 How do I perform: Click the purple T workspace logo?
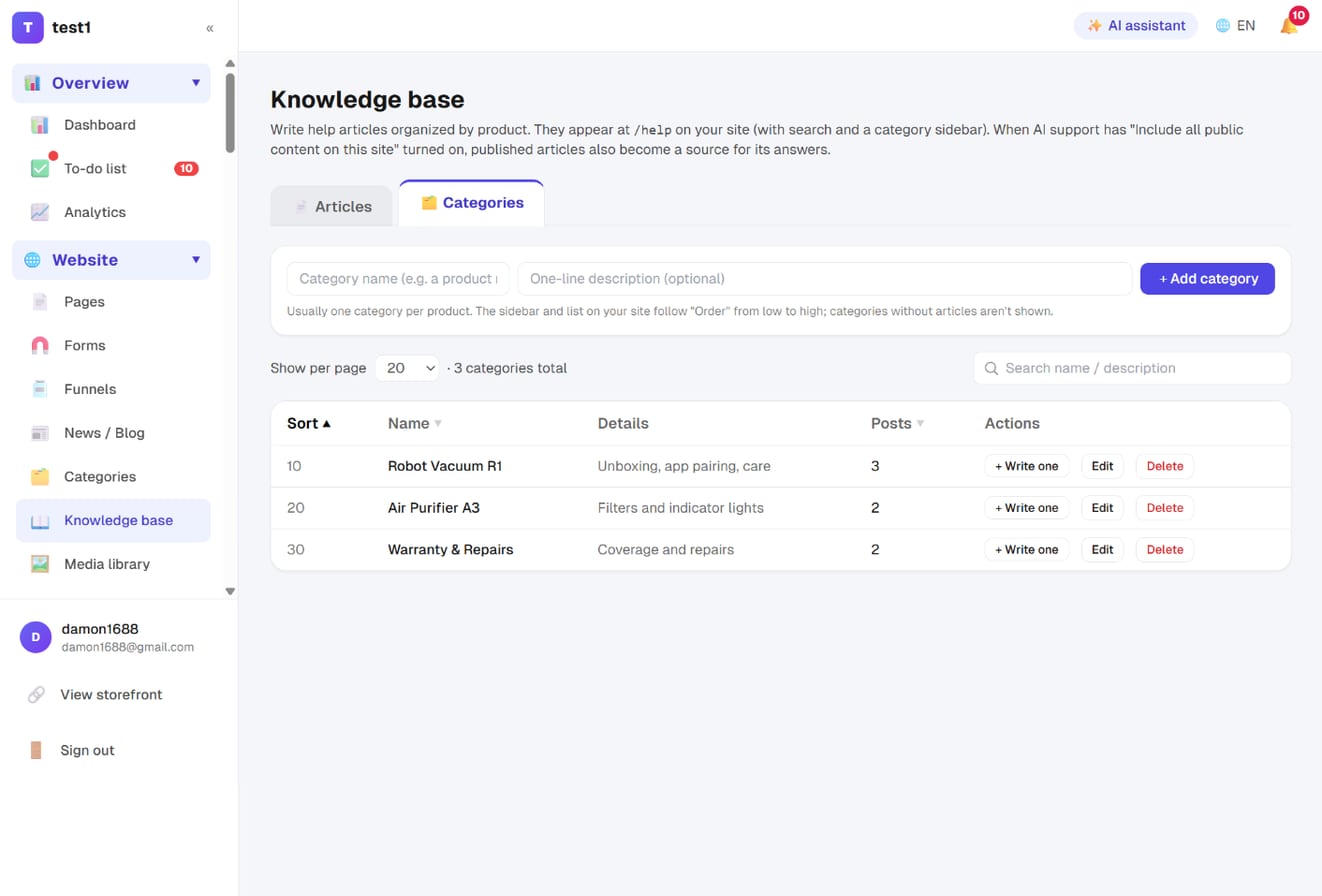(28, 27)
